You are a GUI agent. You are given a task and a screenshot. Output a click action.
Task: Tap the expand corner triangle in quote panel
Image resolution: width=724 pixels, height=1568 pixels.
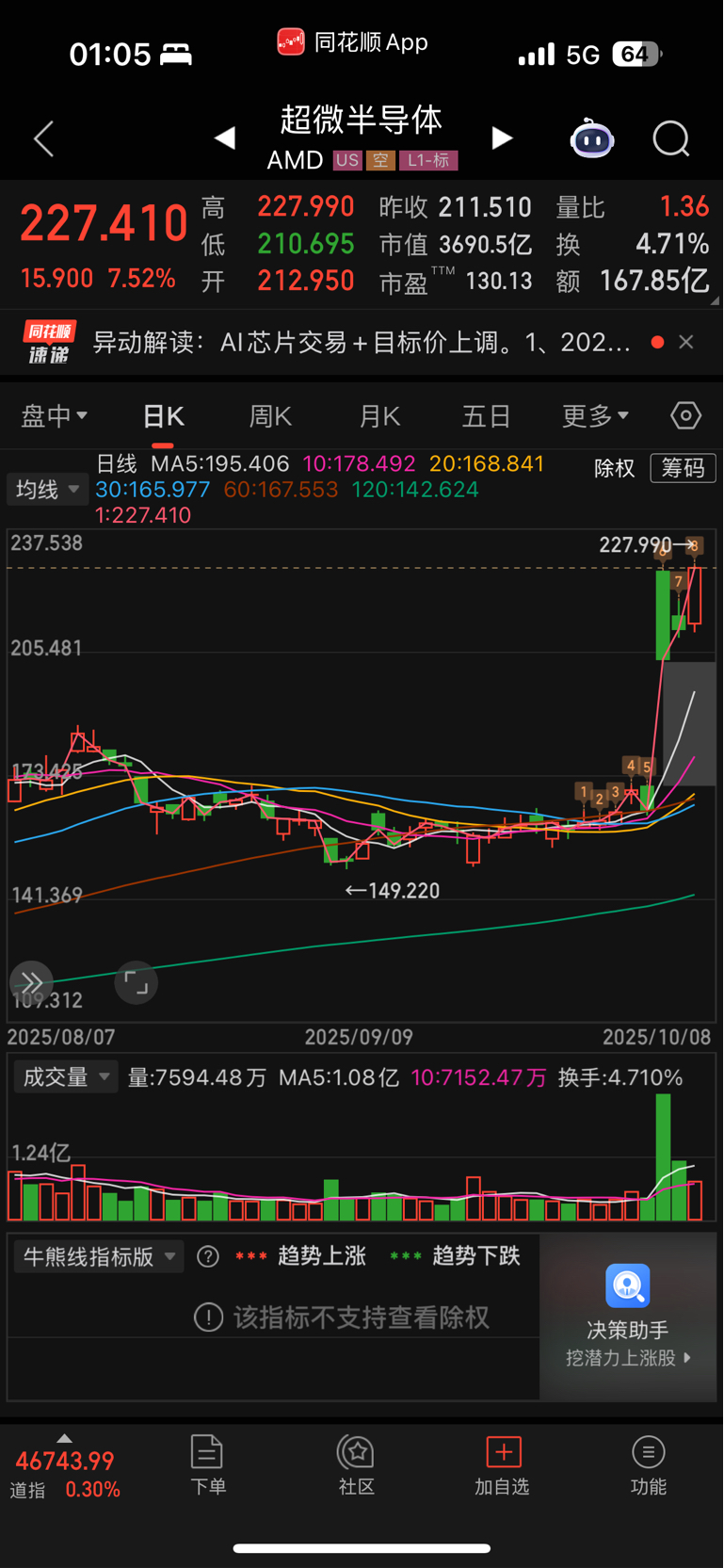click(715, 300)
